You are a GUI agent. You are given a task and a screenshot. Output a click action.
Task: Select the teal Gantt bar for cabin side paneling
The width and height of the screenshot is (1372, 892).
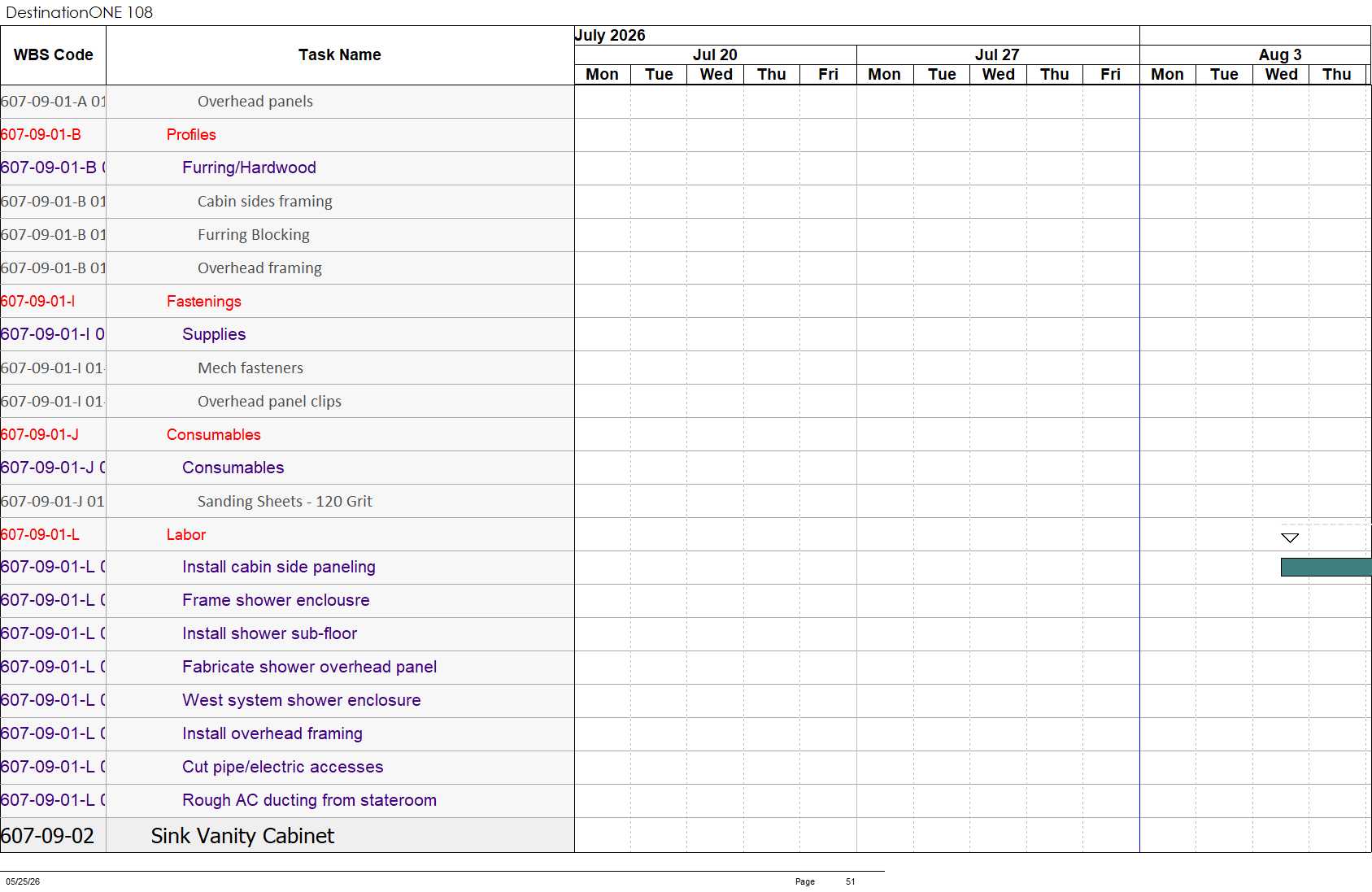pos(1326,567)
